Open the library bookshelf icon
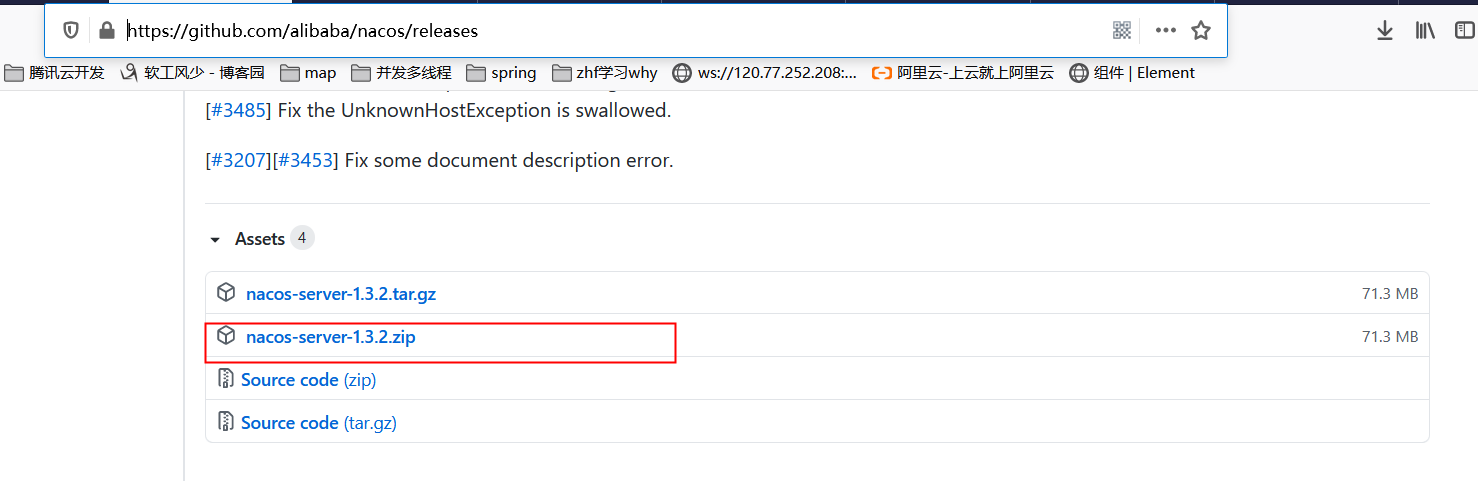 click(x=1425, y=31)
